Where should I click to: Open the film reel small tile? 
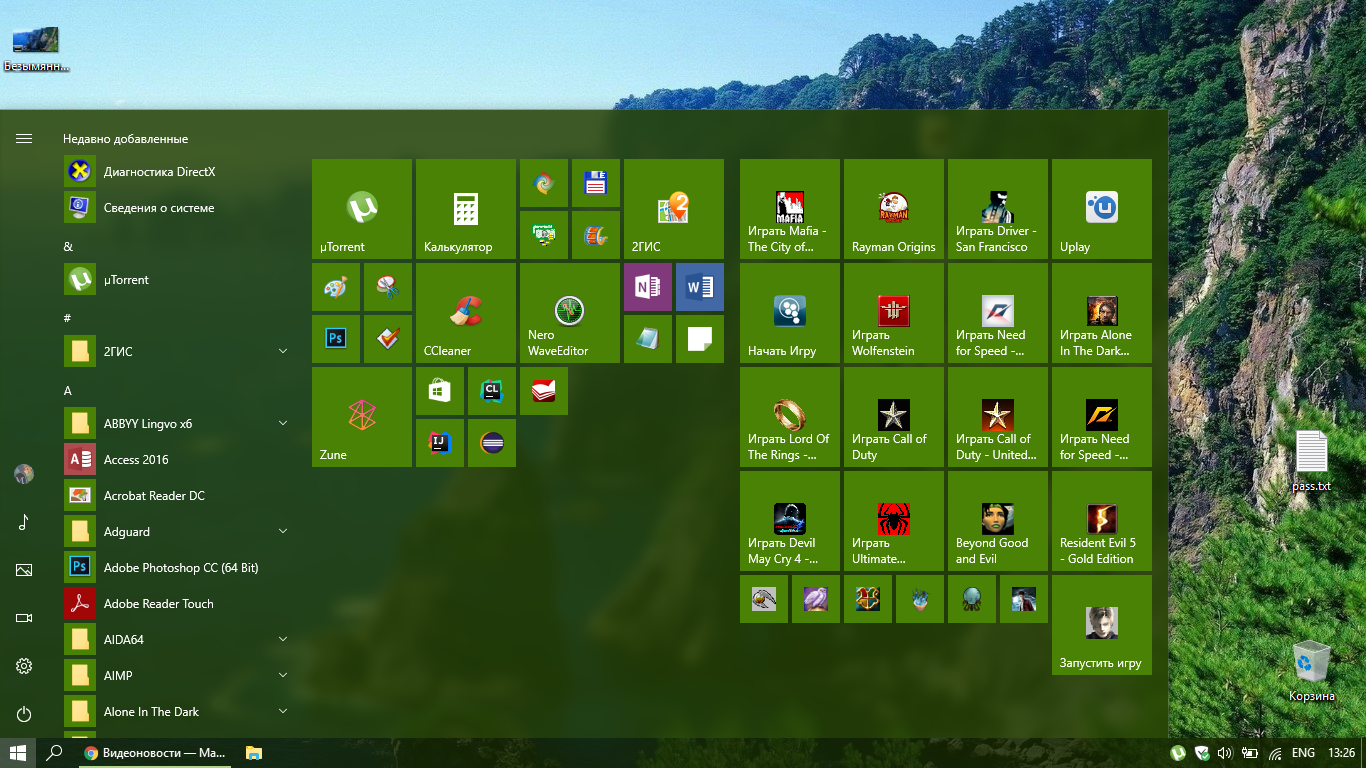point(596,235)
